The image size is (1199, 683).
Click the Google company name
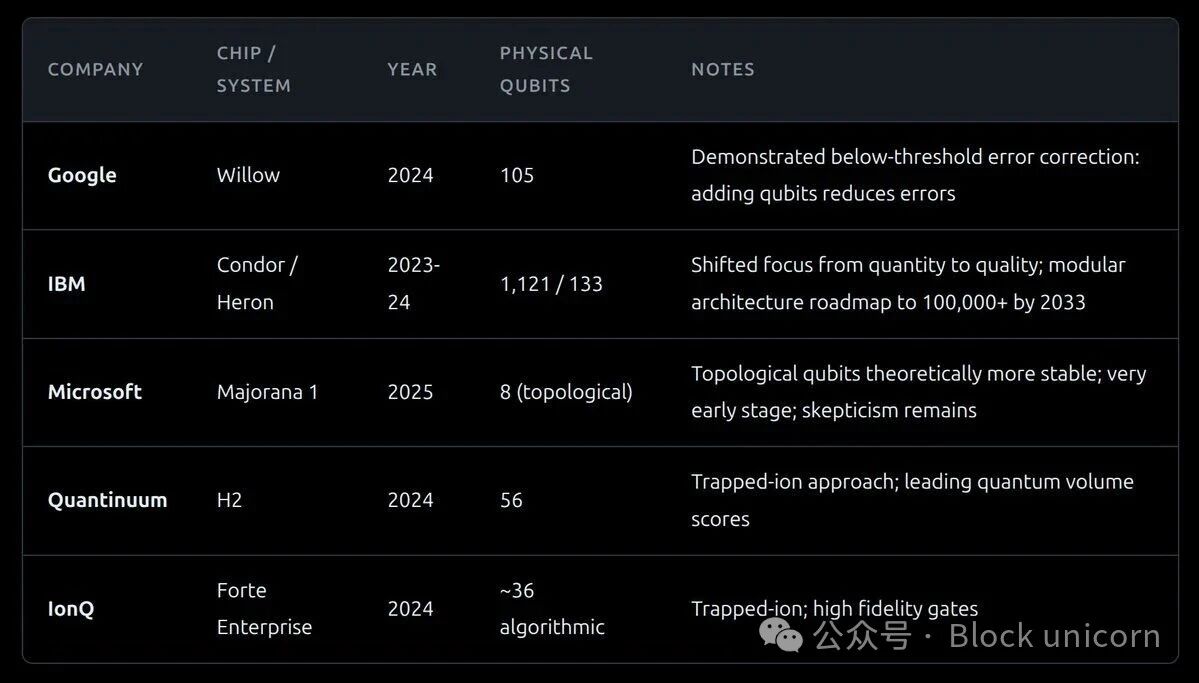pos(82,175)
